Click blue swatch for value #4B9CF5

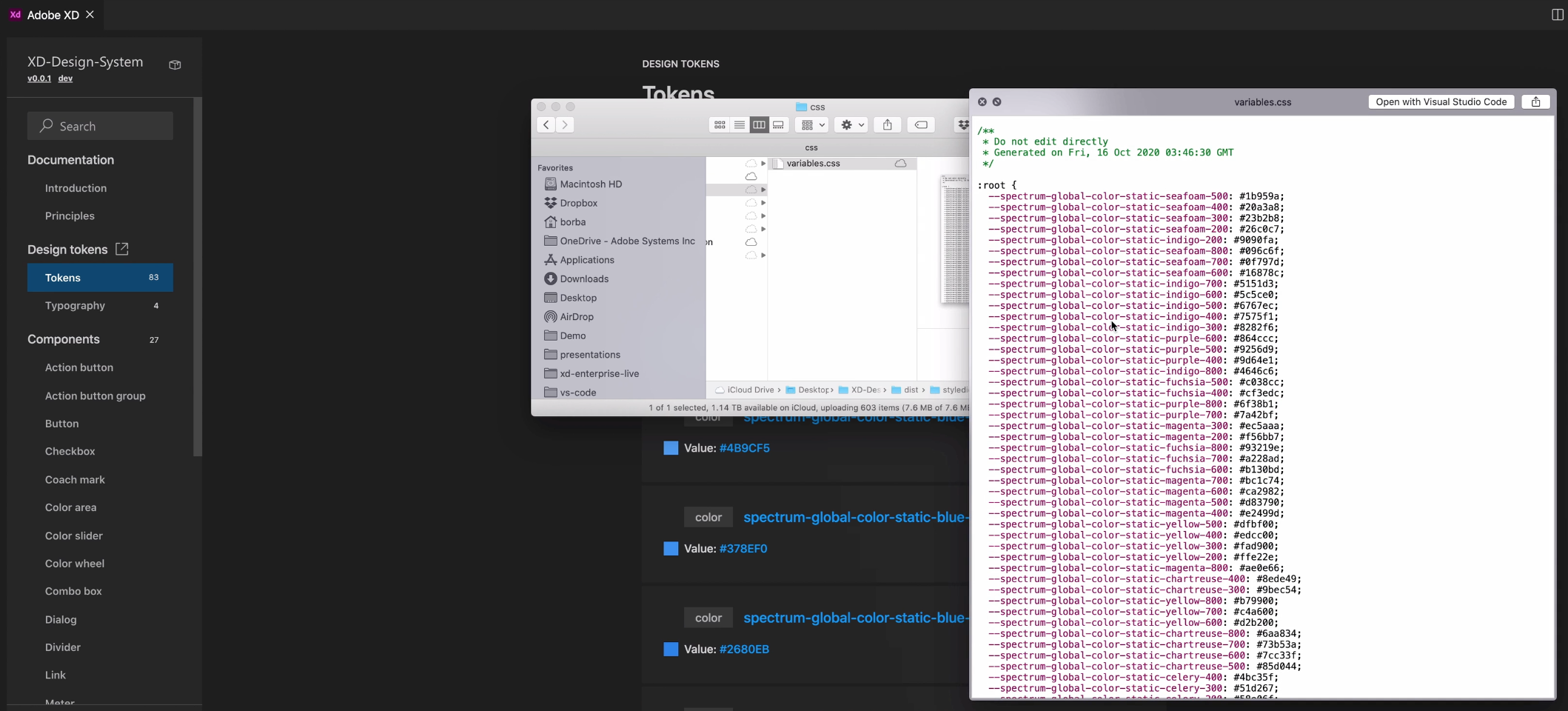(671, 448)
